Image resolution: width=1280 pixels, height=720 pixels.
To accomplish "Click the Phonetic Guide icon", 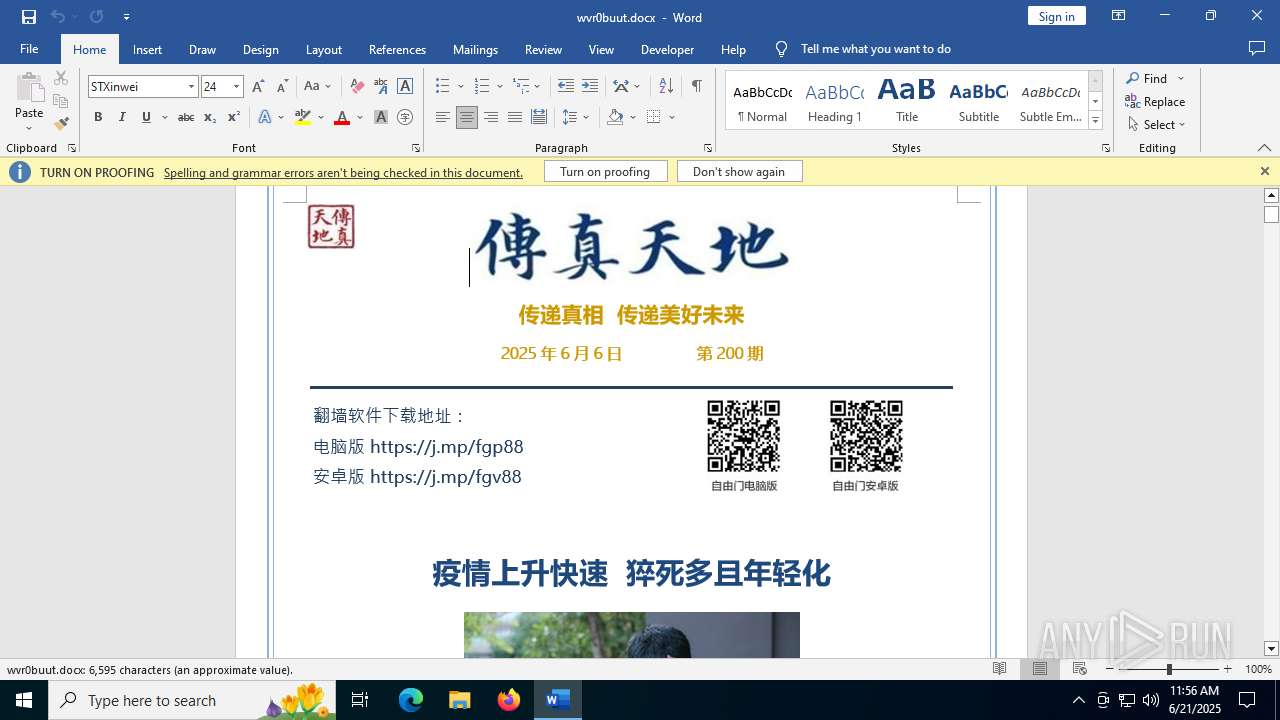I will coord(381,87).
